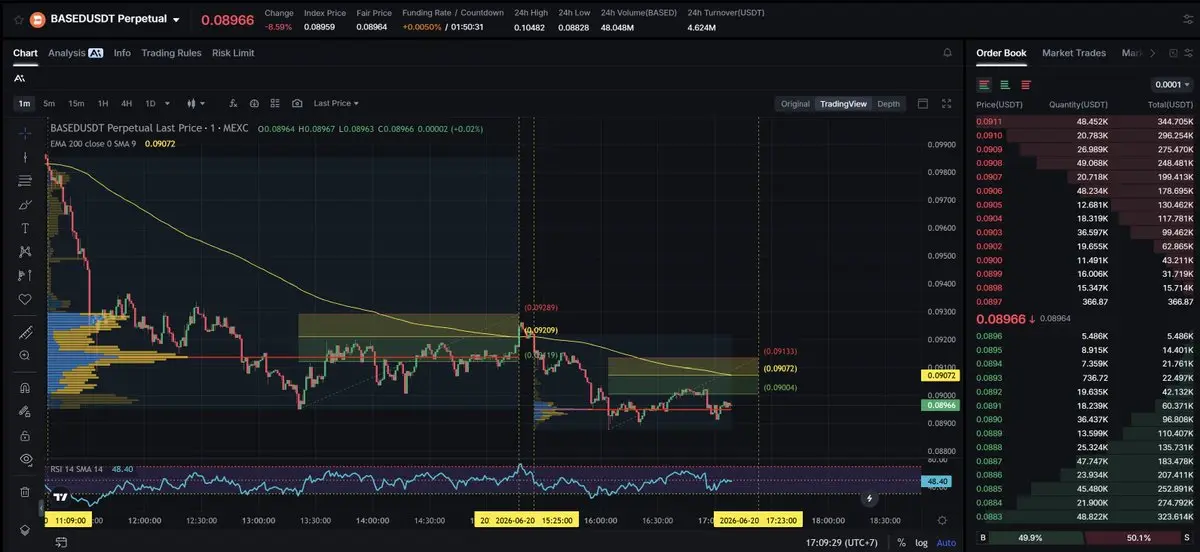Open order book panel settings sliders

[x=1187, y=53]
